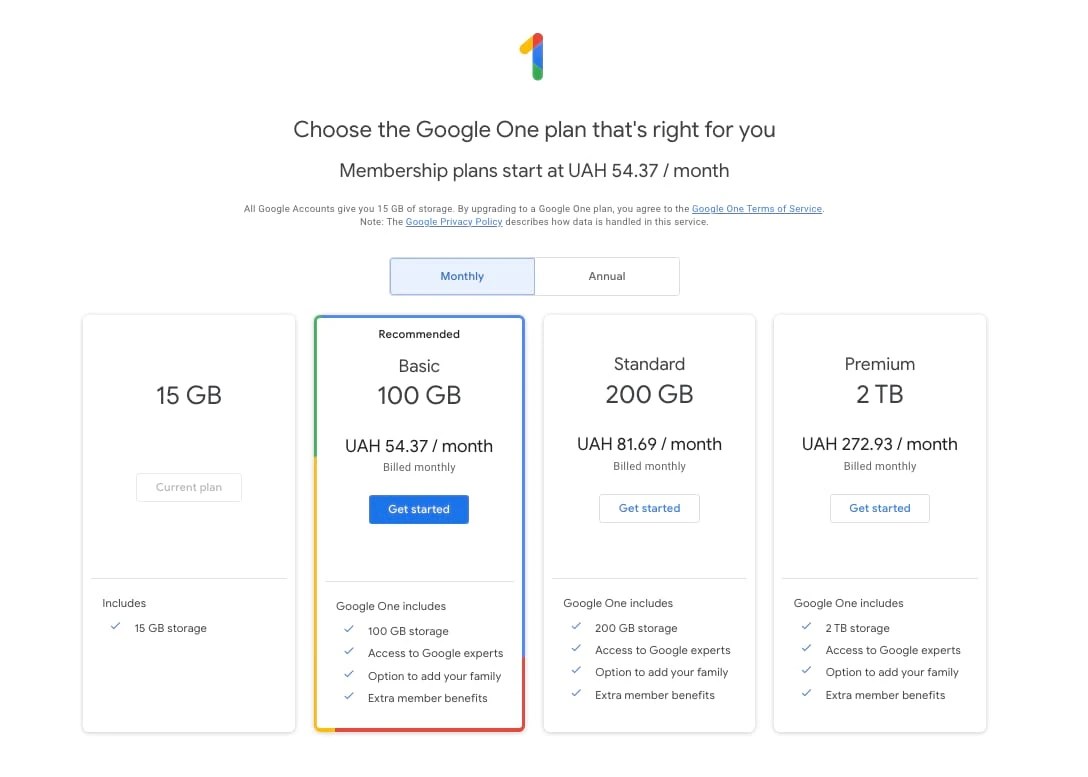
Task: Open the Google Privacy Policy link
Action: 454,221
